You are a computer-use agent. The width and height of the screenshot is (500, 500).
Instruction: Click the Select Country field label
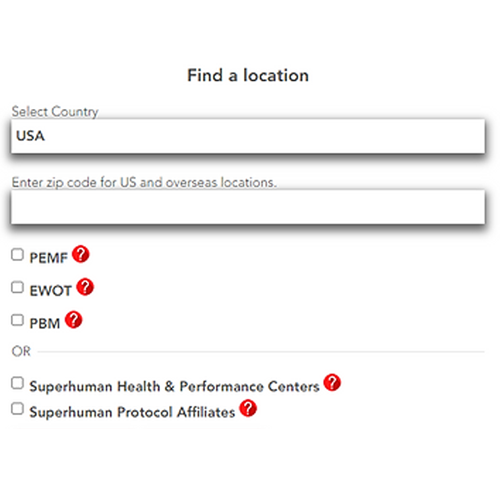pos(55,112)
